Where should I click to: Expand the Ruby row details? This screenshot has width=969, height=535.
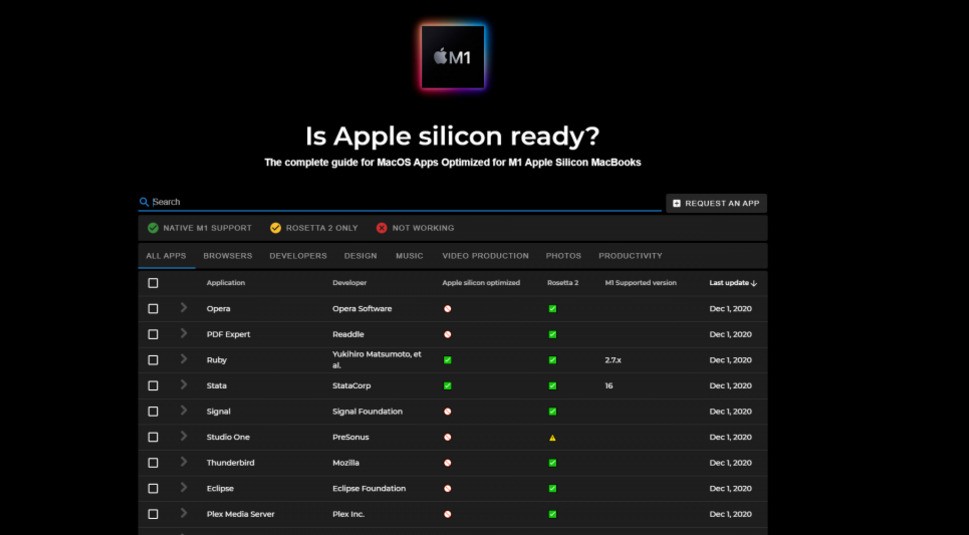point(184,359)
